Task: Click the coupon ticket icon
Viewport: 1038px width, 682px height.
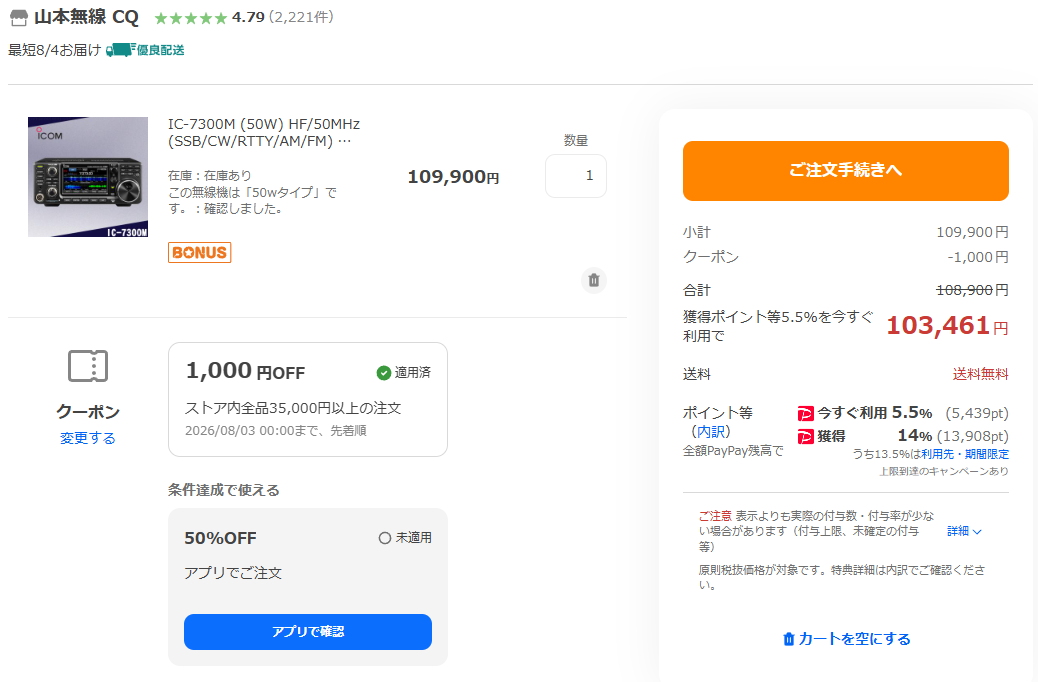Action: click(x=88, y=365)
